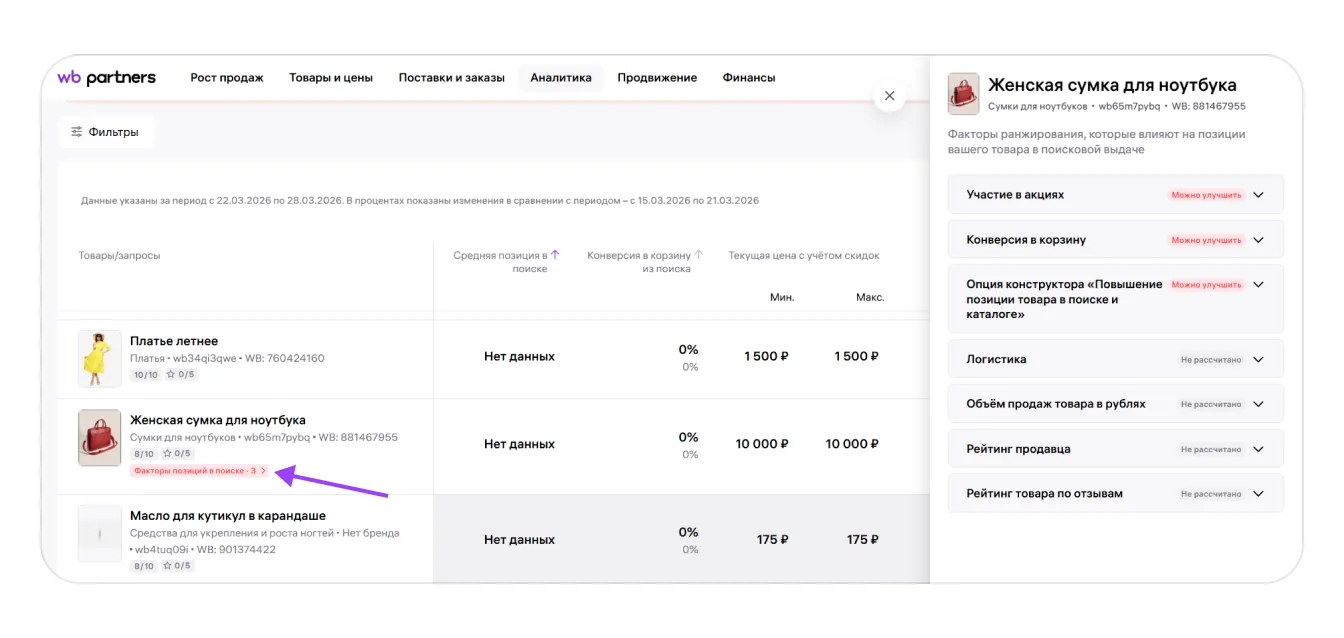Viewport: 1344px width, 638px height.
Task: Click the bag image in side panel header
Action: [x=963, y=94]
